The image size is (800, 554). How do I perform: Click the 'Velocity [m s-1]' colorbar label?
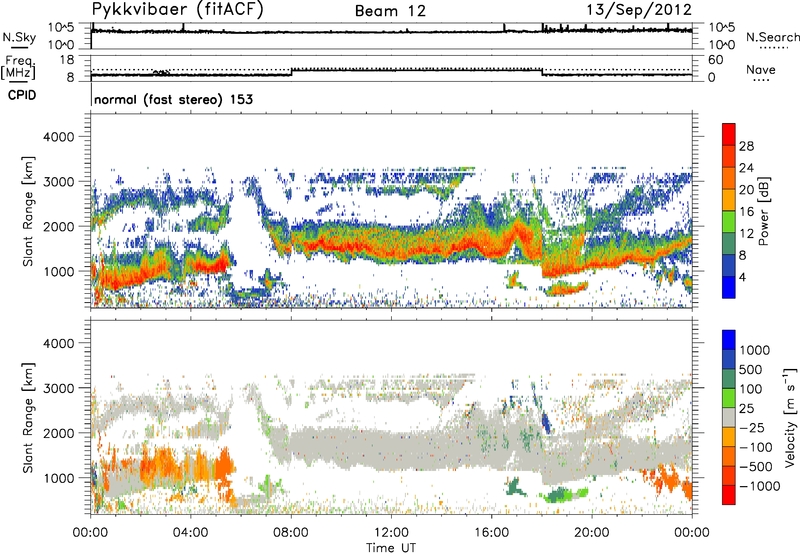790,417
